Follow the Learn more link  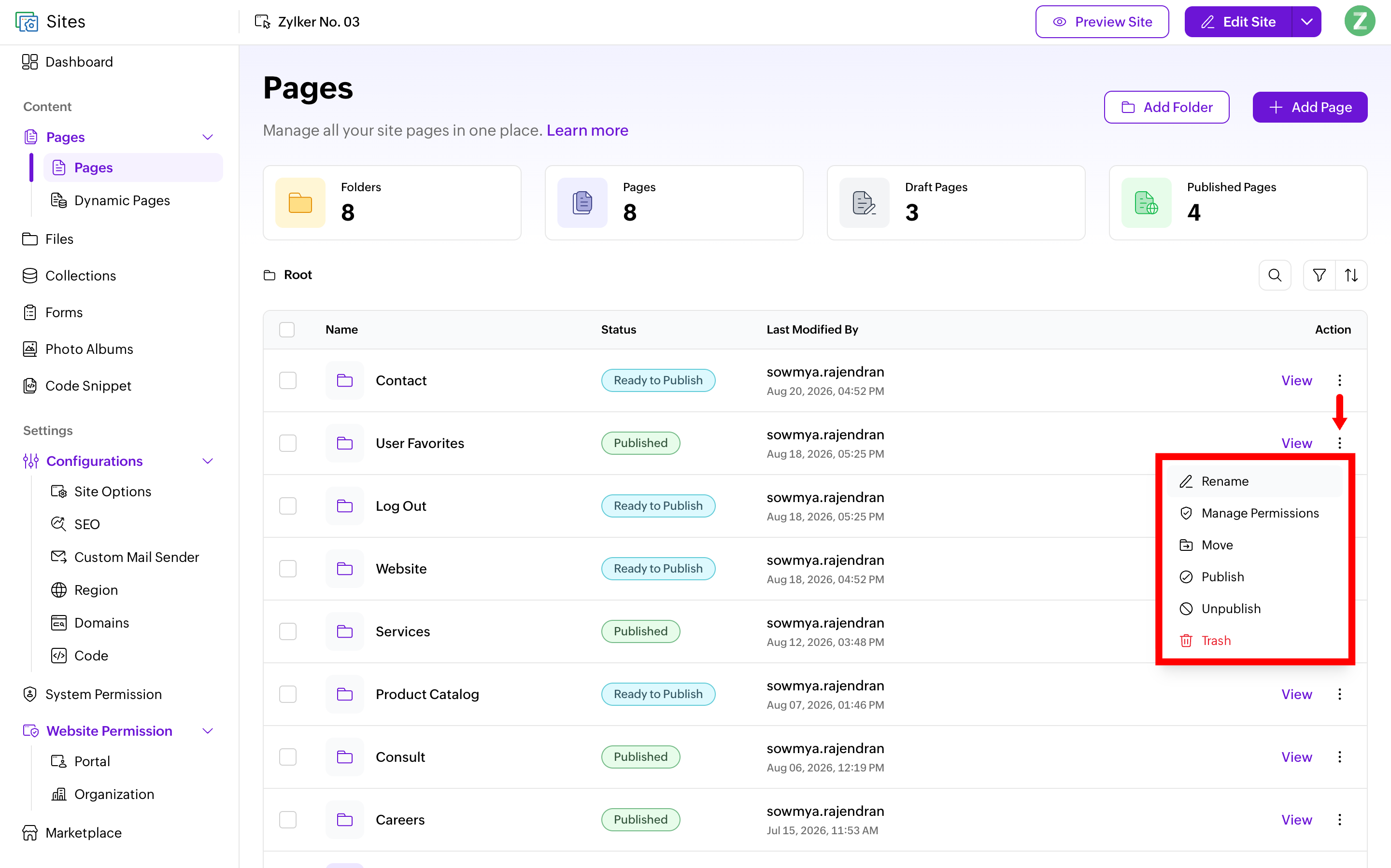point(587,130)
